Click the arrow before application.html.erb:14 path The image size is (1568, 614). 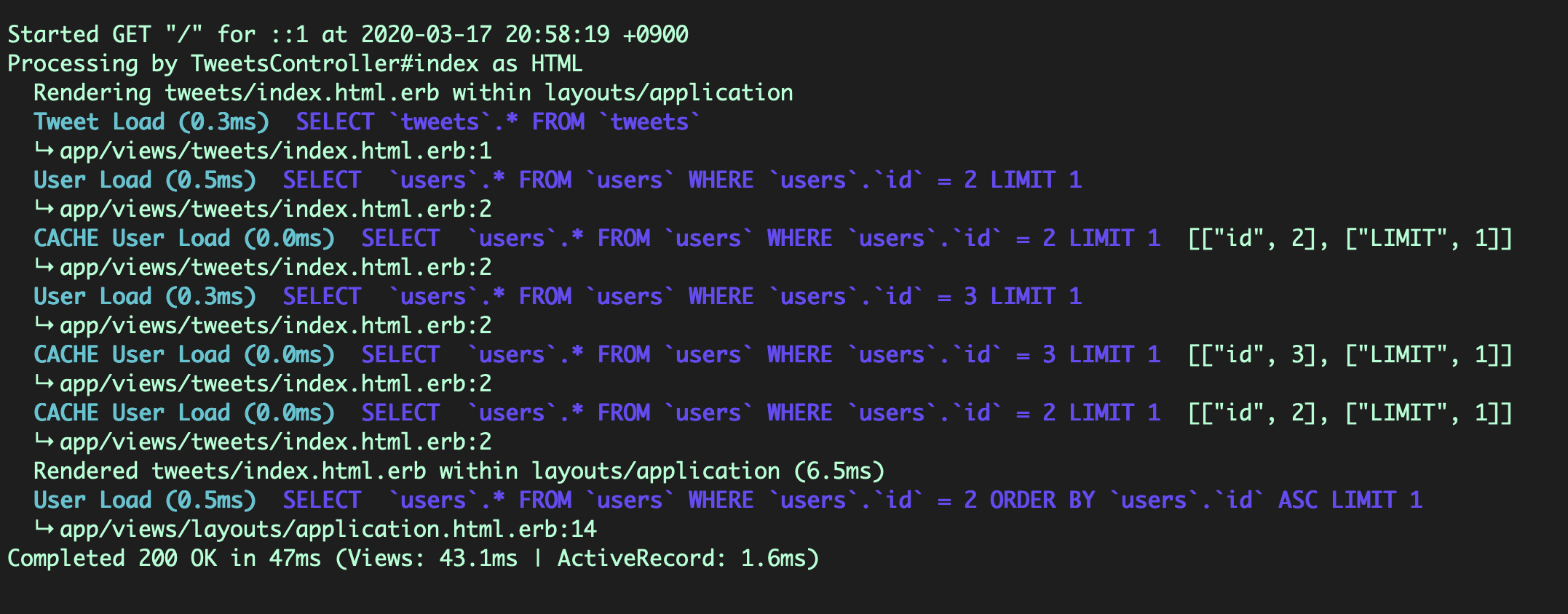(x=44, y=530)
